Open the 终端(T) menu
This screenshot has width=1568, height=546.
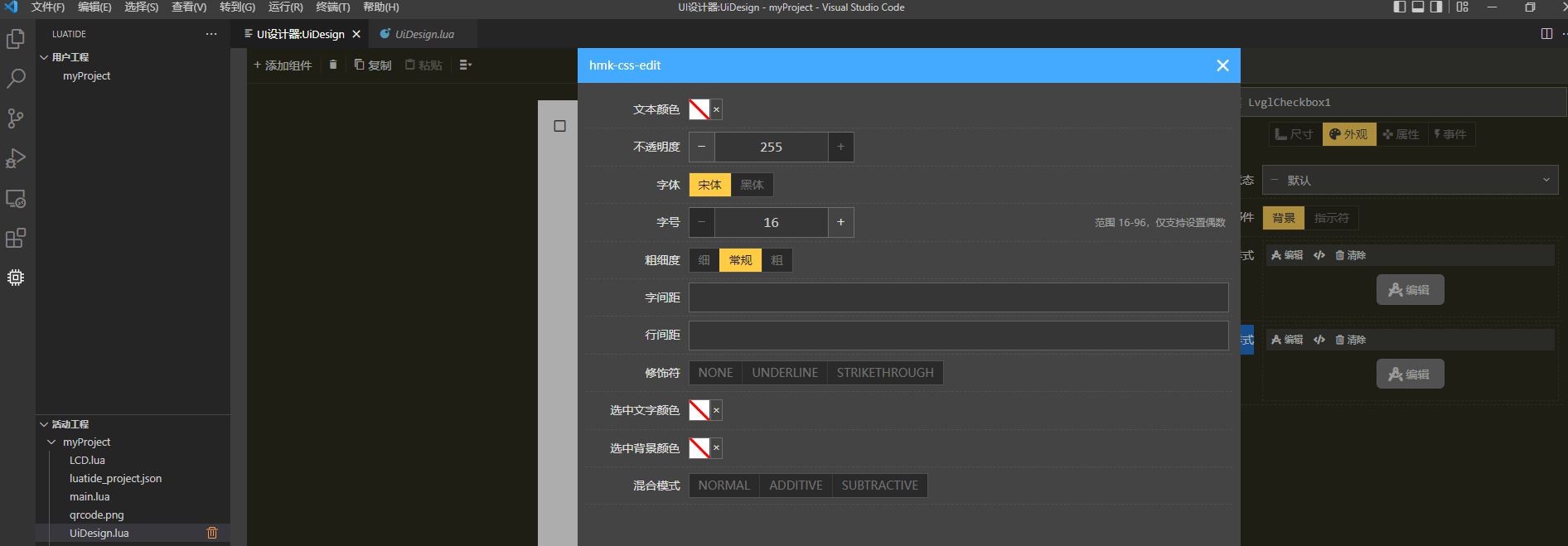(332, 7)
